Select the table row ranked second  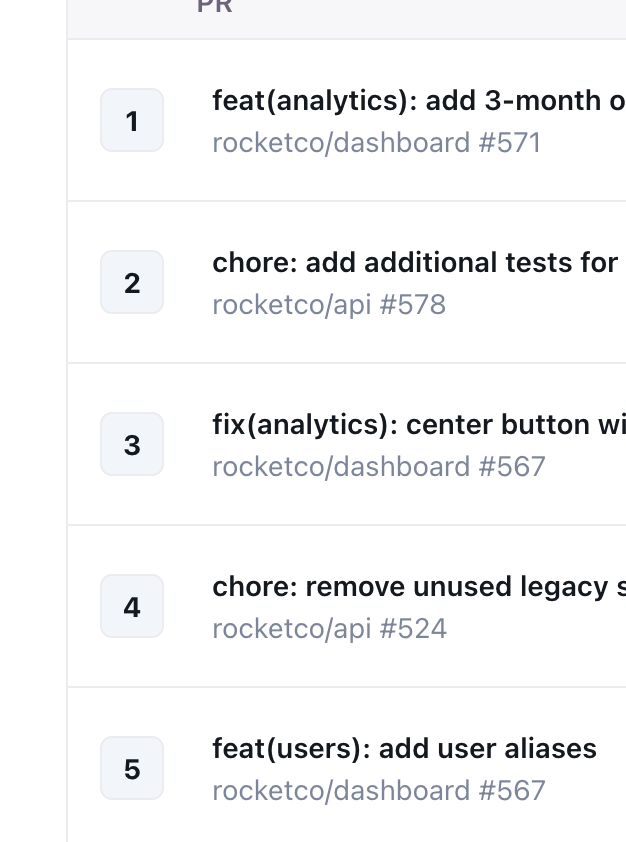[347, 282]
